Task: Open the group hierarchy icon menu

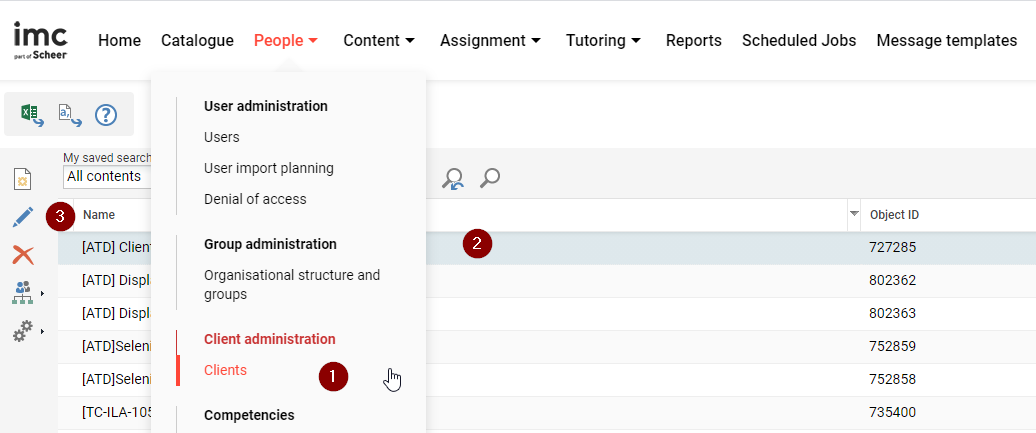Action: 23,292
